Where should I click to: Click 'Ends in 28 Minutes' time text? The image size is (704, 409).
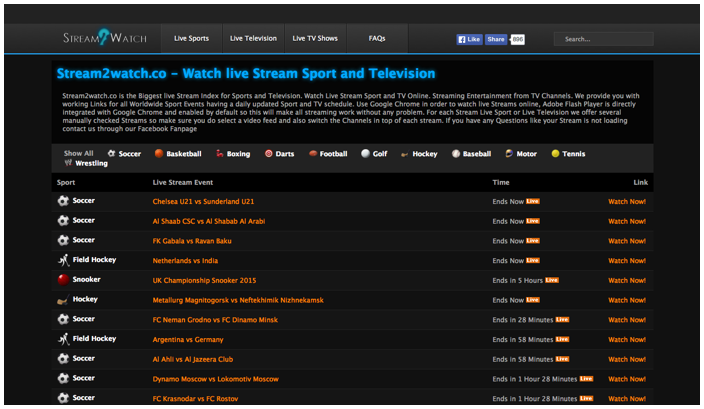click(523, 320)
